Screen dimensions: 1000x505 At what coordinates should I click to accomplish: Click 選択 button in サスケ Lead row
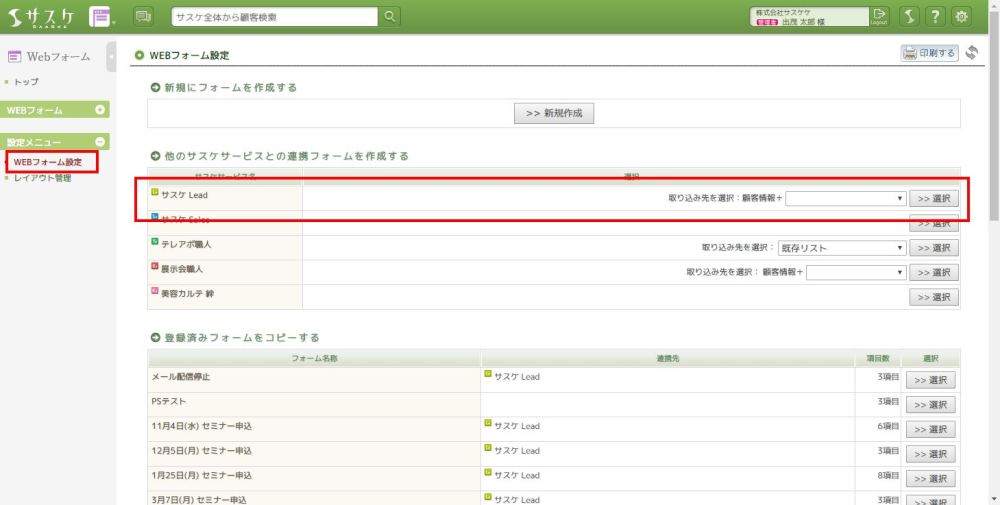point(934,198)
